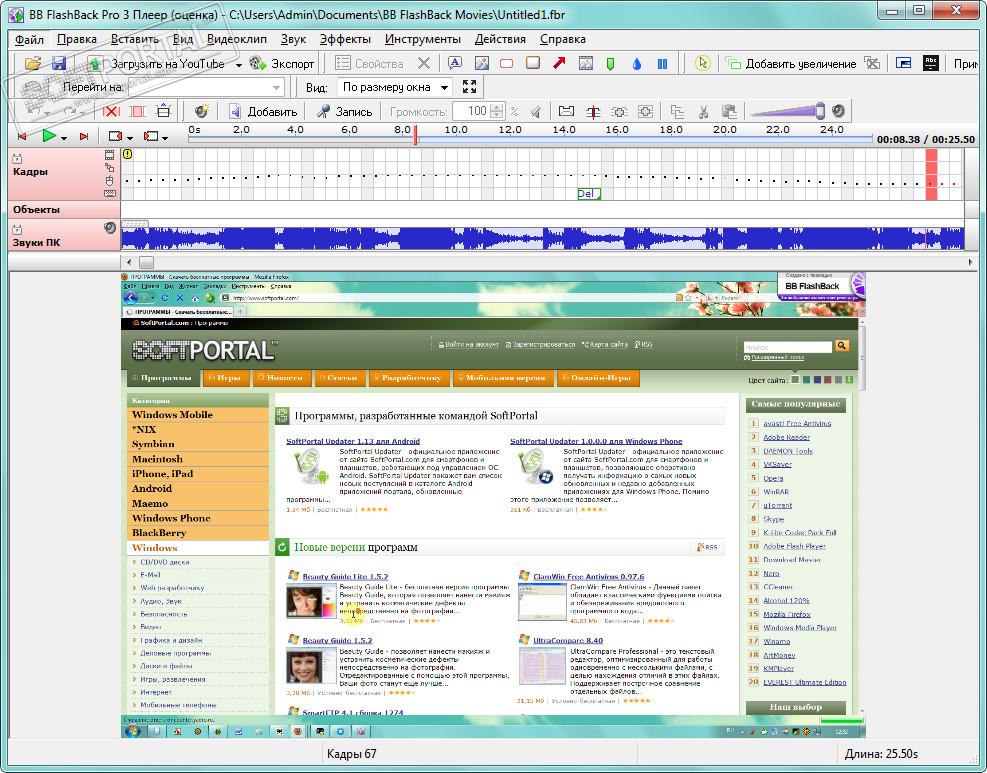Remove zoom-pan with the crossed zoom icon
This screenshot has width=987, height=773.
point(872,63)
